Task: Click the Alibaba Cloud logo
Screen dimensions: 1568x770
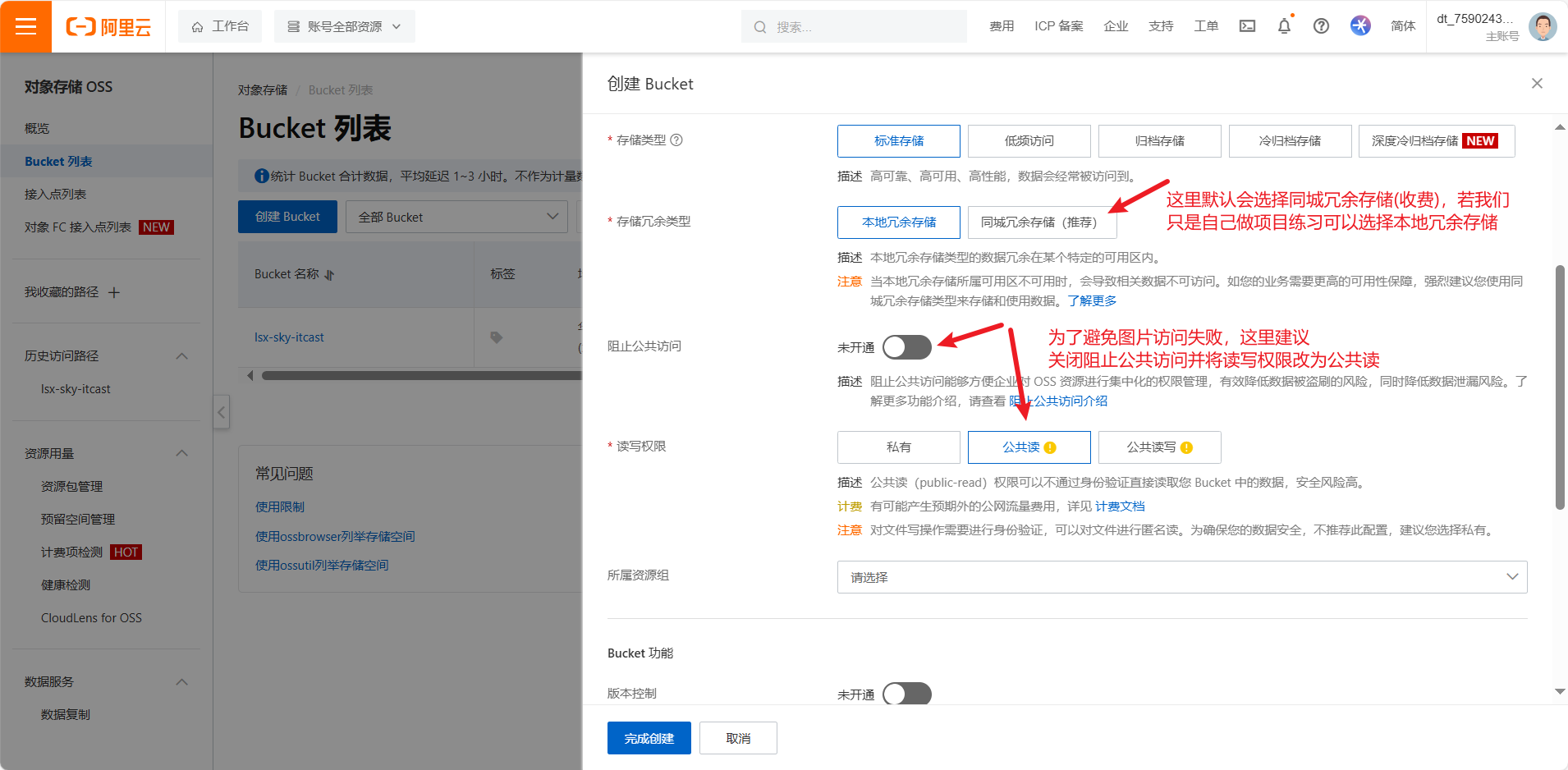Action: pyautogui.click(x=108, y=25)
